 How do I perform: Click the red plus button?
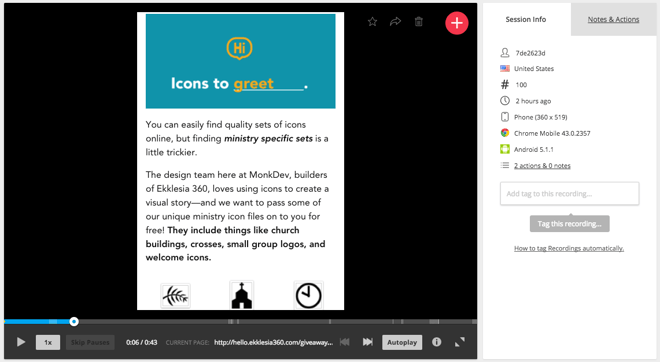457,23
